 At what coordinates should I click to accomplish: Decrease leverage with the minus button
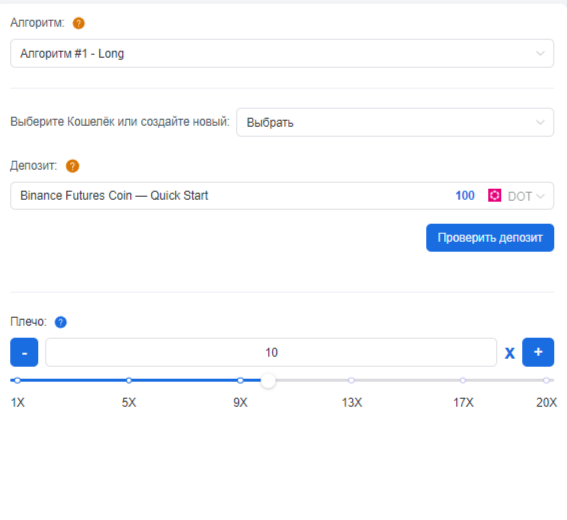24,352
